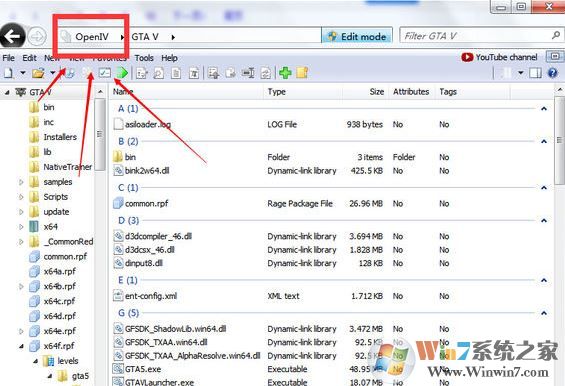Click the list with up-arrow toolbar icon
The image size is (565, 386).
tap(213, 73)
